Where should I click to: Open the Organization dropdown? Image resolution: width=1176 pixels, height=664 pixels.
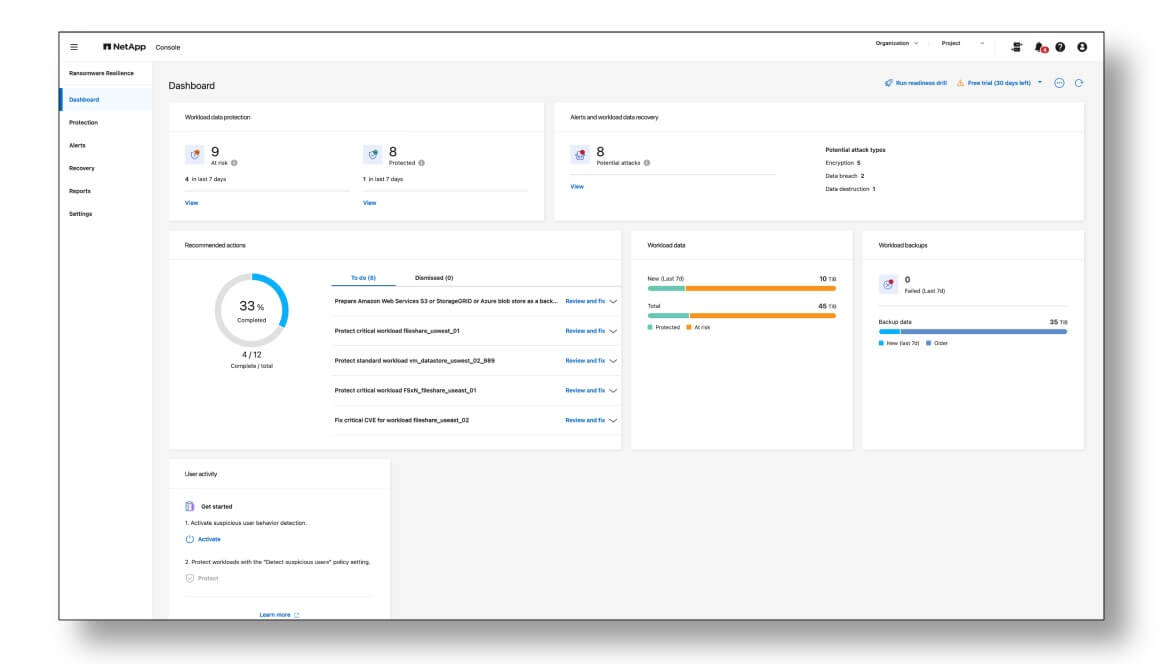click(897, 44)
